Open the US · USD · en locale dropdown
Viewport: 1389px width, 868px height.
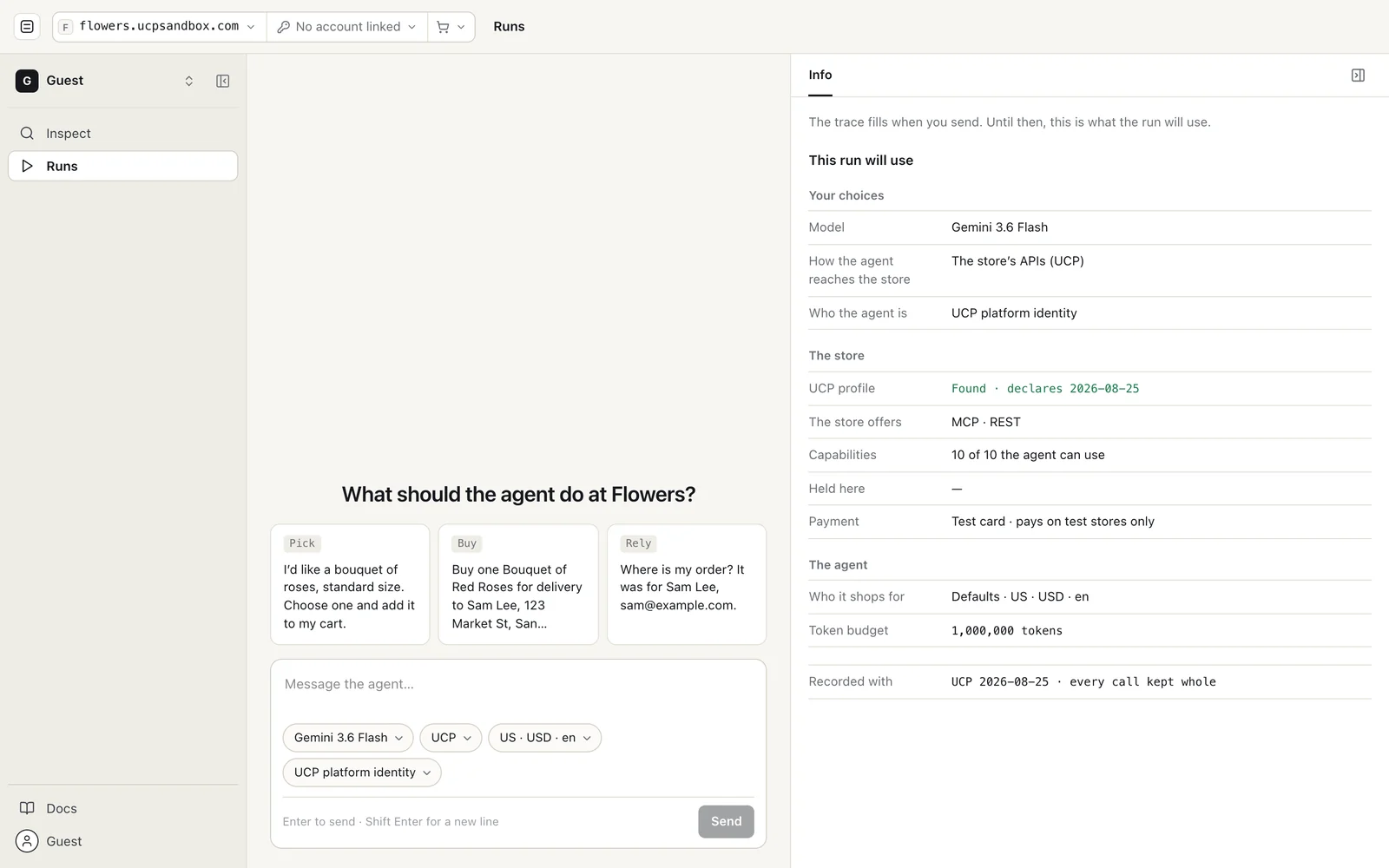point(544,738)
